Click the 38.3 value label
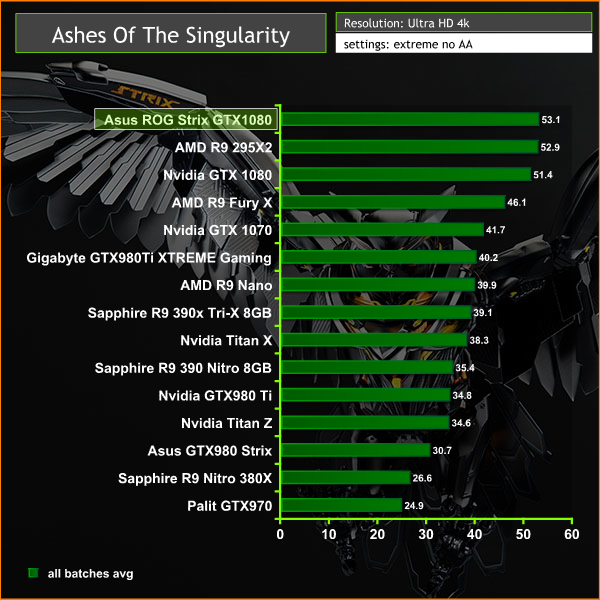Viewport: 600px width, 600px height. tap(479, 340)
